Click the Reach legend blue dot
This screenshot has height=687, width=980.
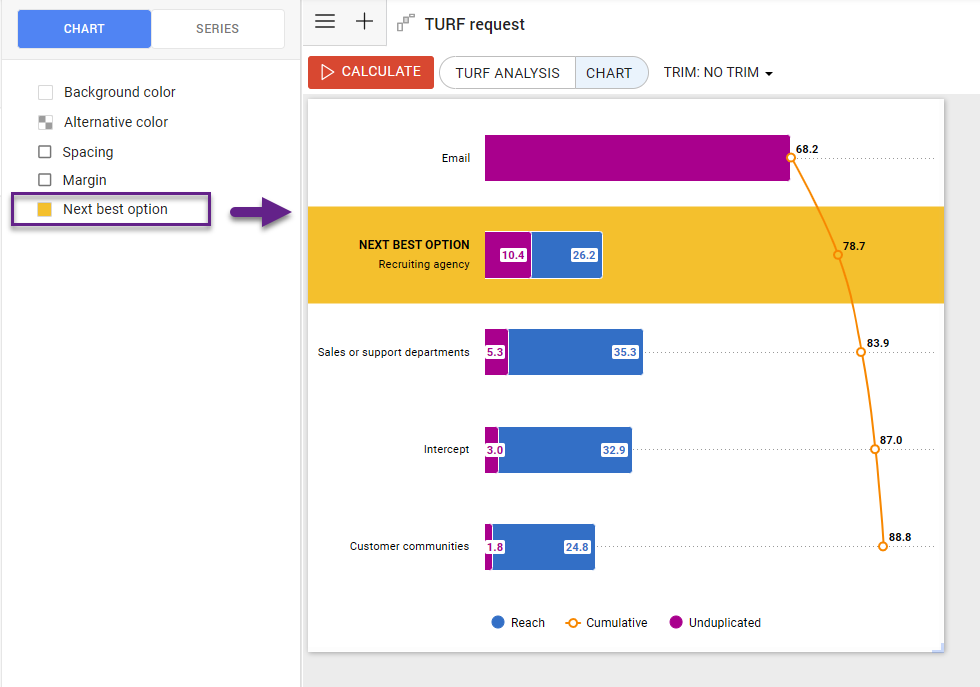[498, 623]
